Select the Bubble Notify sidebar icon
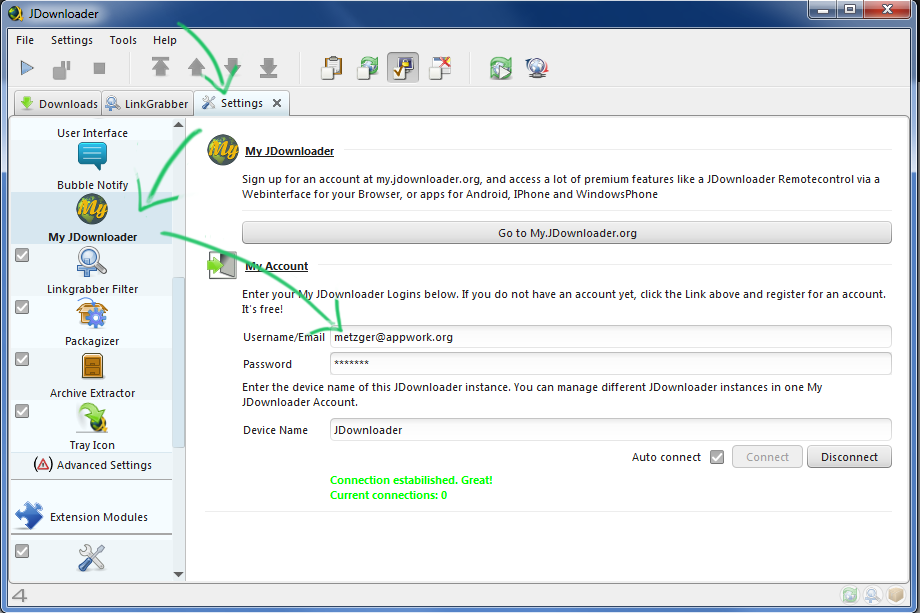The image size is (920, 613). 92,156
